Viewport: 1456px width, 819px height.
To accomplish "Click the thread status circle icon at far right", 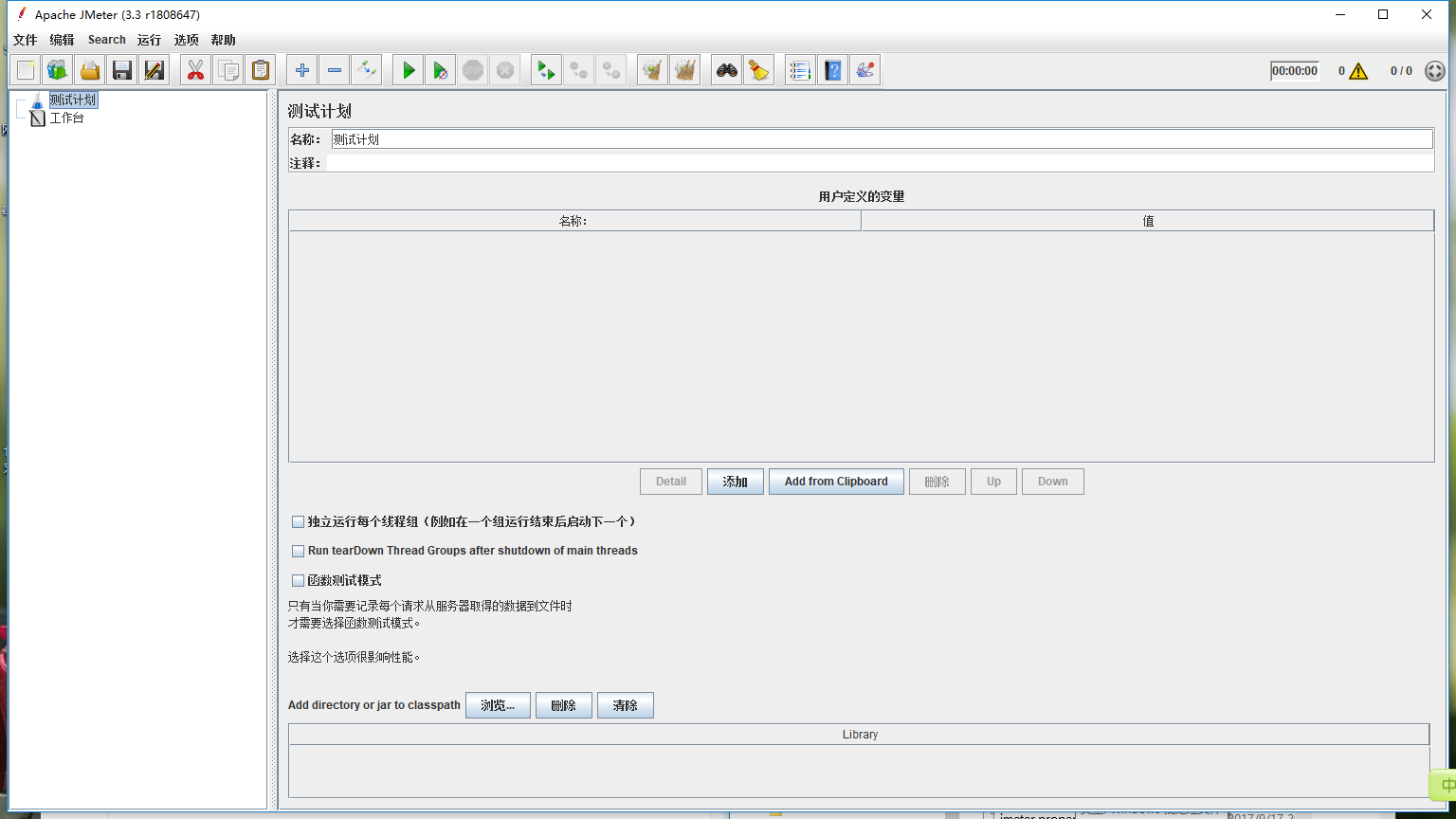I will (x=1435, y=71).
